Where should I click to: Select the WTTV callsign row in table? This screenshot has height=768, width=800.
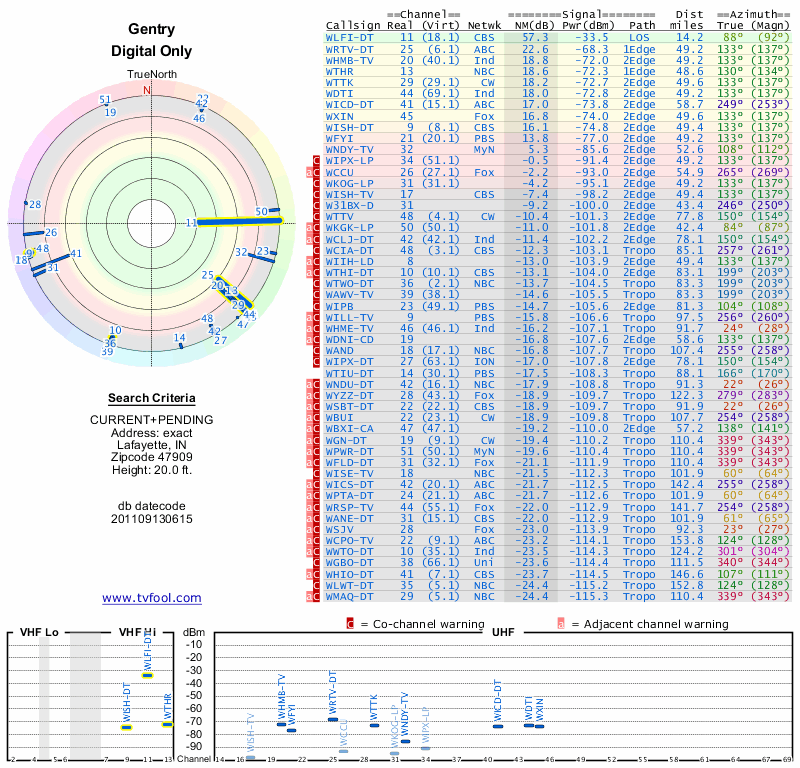tap(340, 216)
